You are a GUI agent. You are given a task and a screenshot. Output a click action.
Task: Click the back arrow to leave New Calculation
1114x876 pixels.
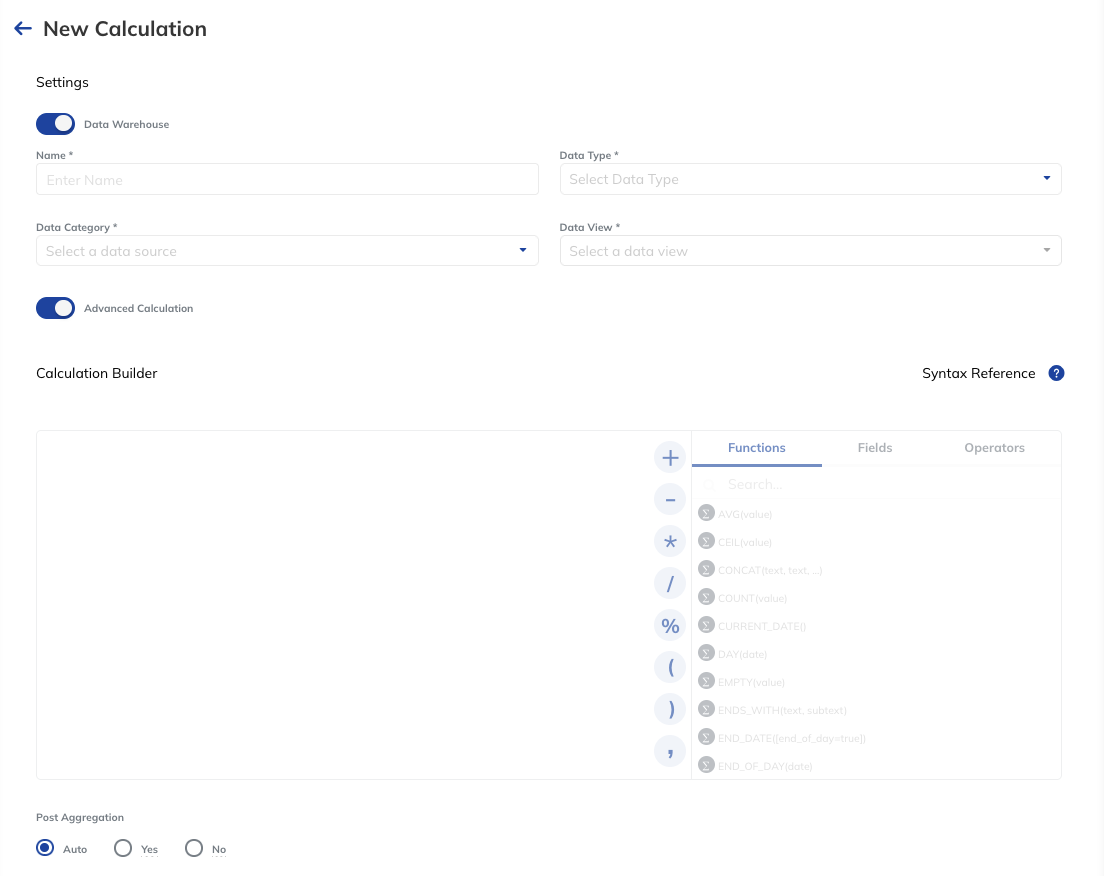pyautogui.click(x=22, y=28)
